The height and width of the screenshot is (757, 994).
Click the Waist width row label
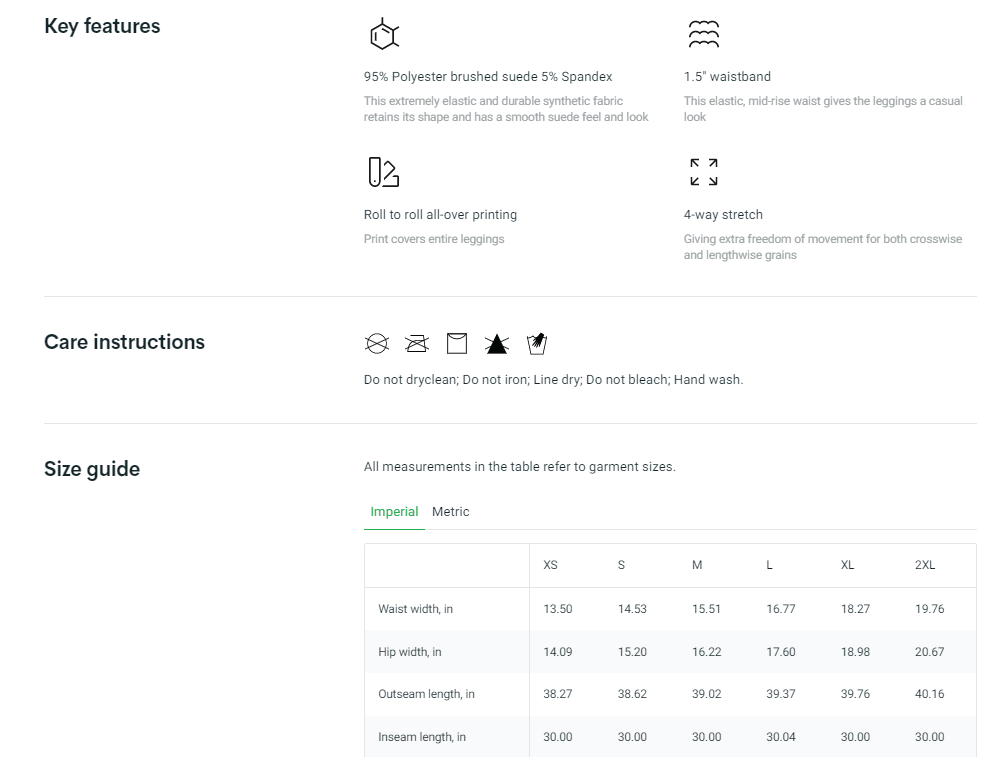(x=415, y=609)
